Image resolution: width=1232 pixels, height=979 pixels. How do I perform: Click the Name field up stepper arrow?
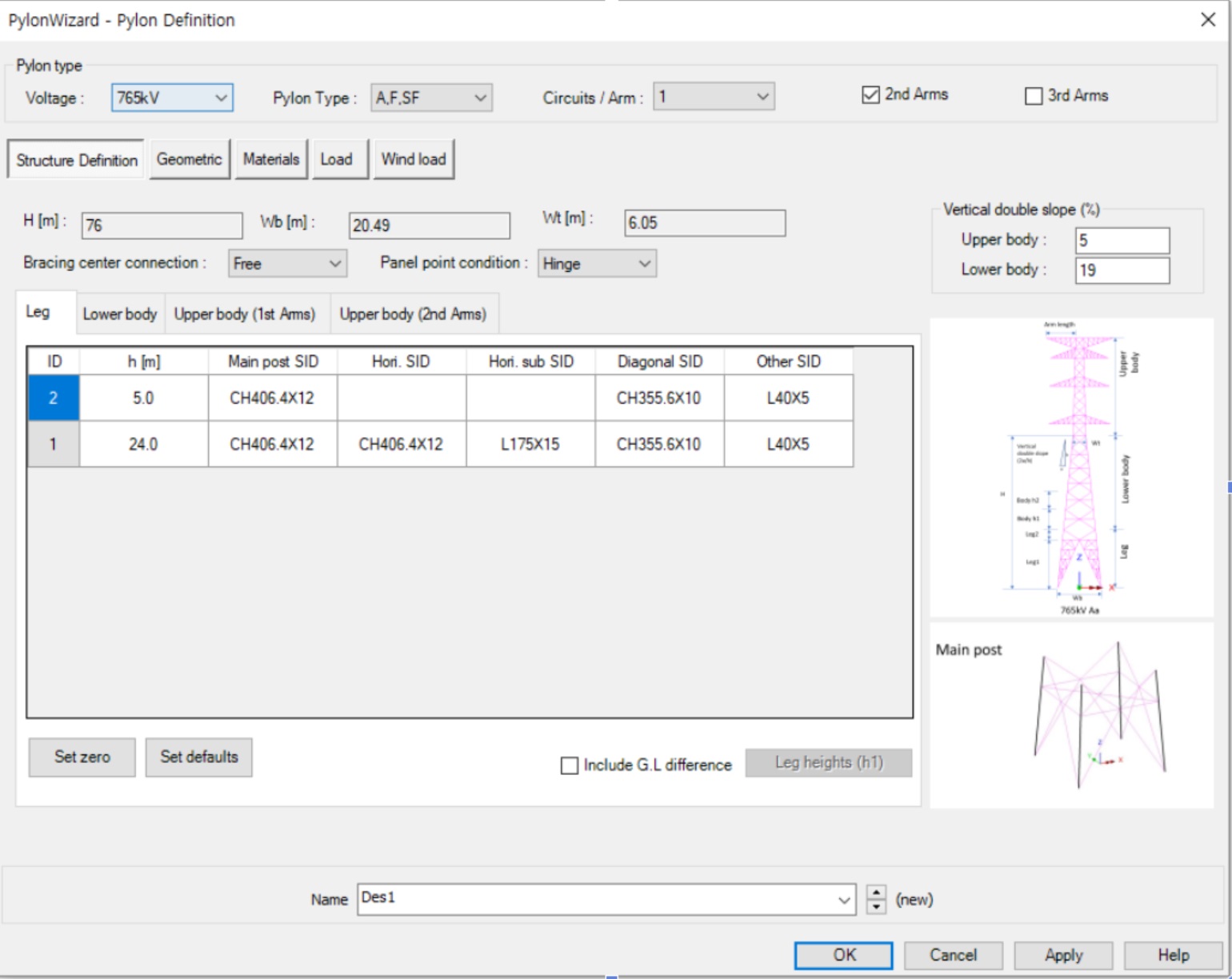point(877,893)
